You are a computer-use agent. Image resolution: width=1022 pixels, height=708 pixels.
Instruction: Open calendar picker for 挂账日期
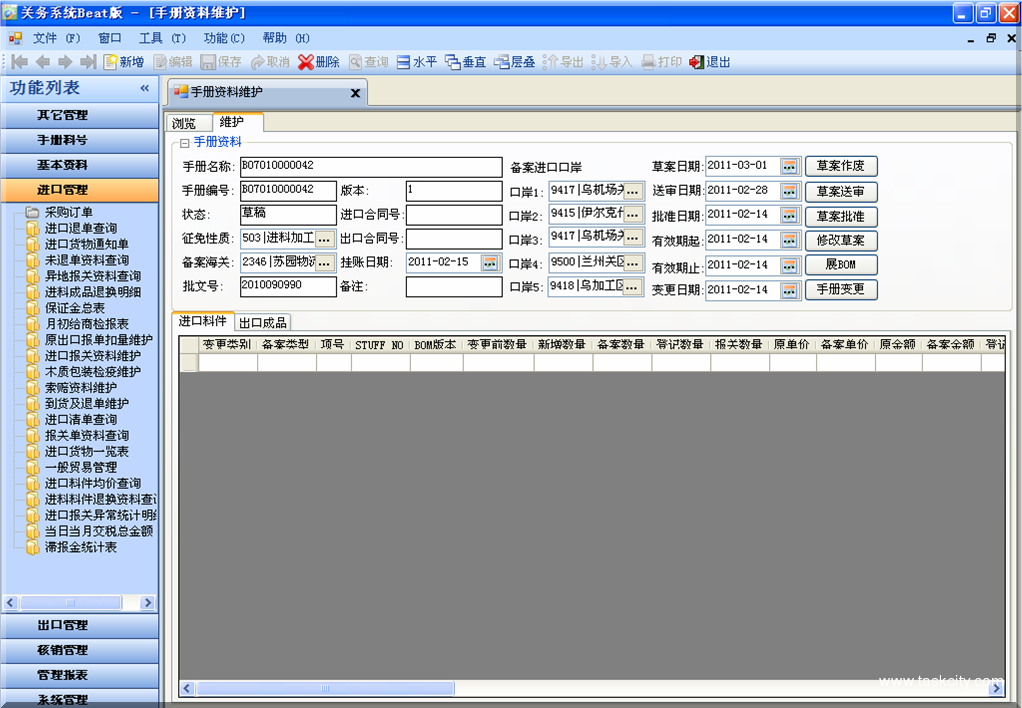(x=490, y=263)
